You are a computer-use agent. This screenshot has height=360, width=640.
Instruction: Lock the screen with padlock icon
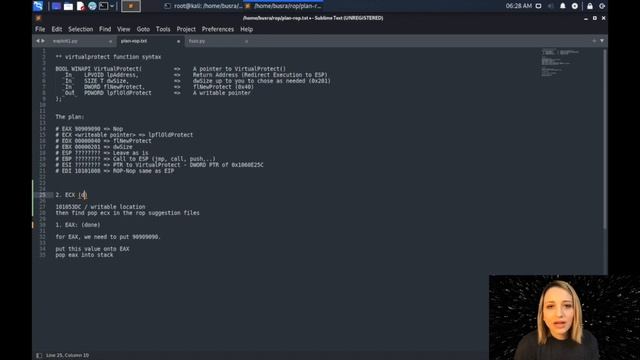coord(590,6)
